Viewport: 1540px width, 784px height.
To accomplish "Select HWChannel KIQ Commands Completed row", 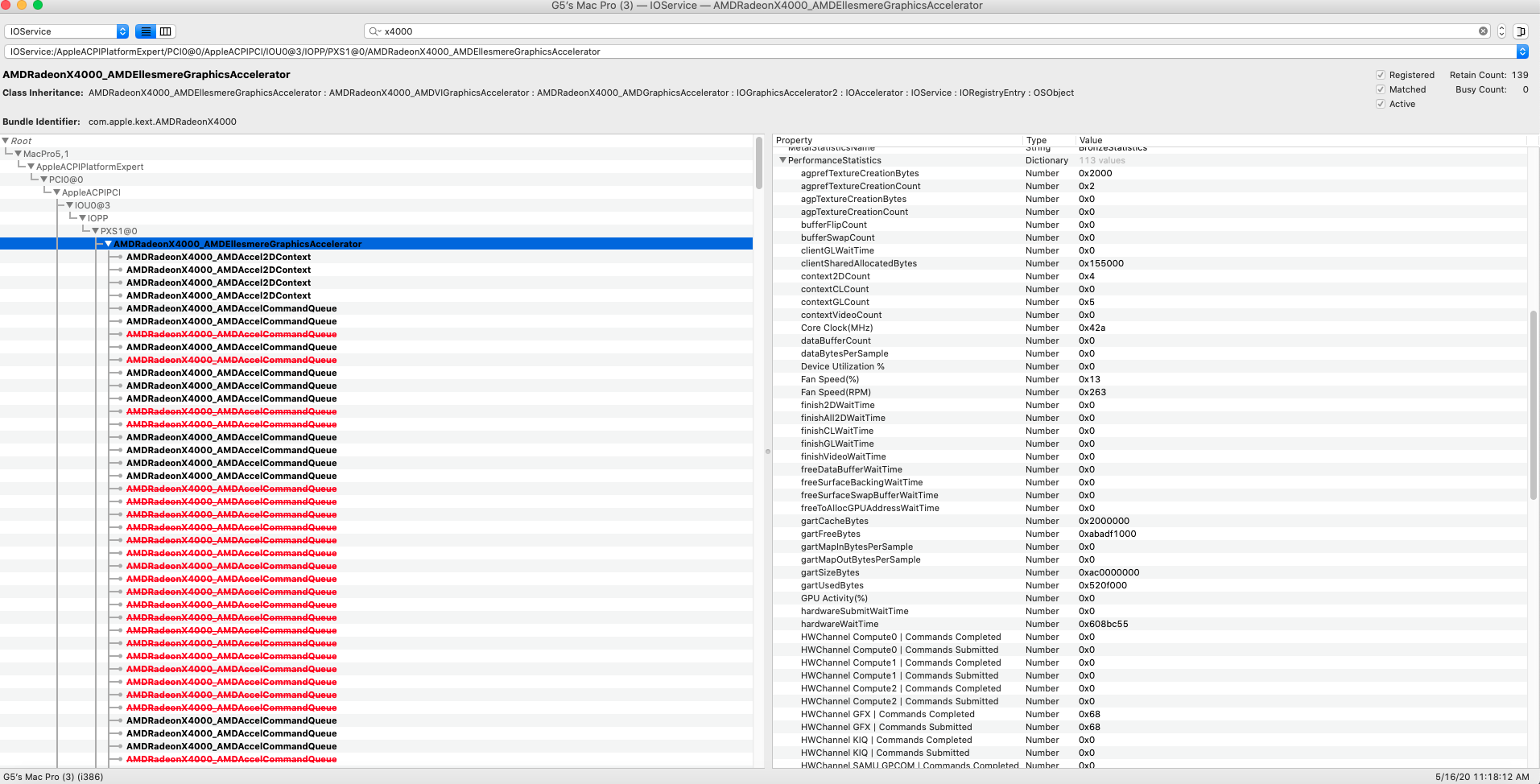I will (x=1150, y=740).
